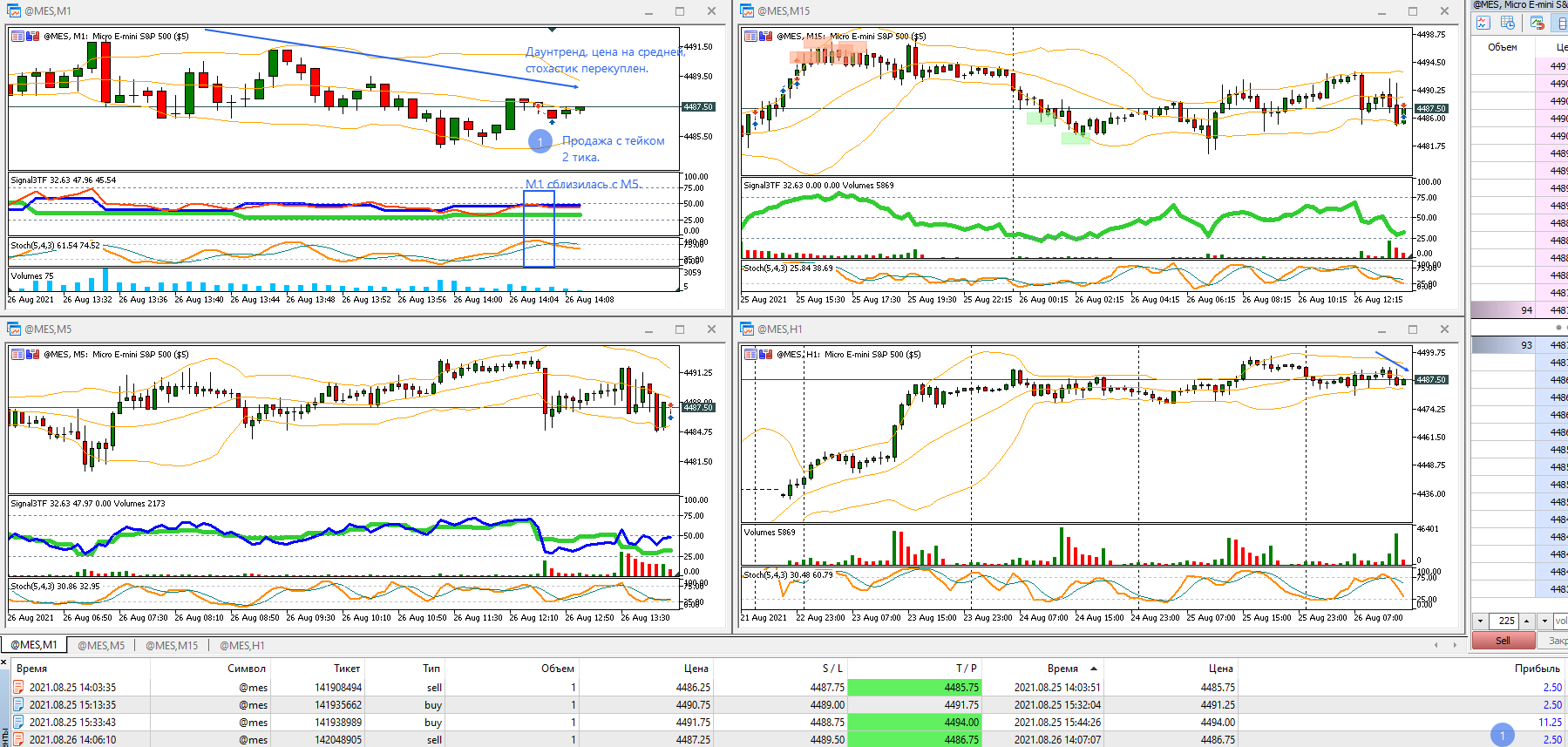Decrease the 225 value with down arrow
Viewport: 1568px width, 747px height.
coord(1480,621)
